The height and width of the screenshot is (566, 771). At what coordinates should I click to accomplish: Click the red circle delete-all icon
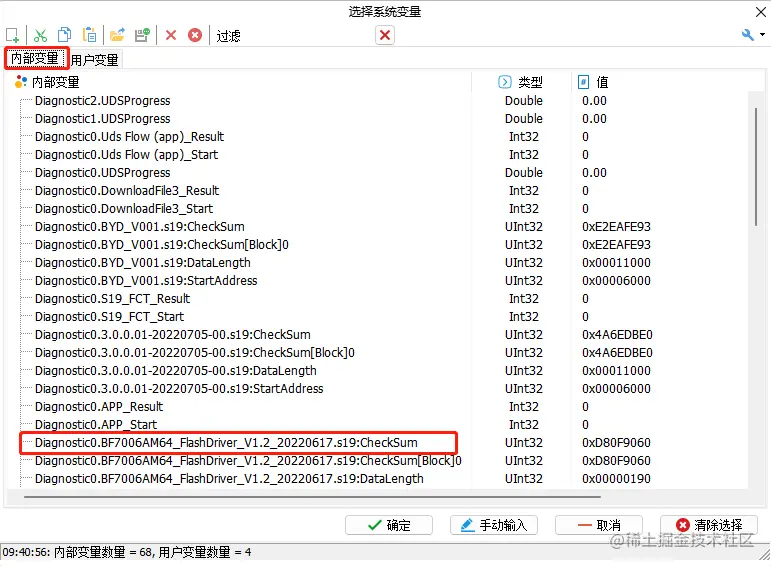[x=195, y=35]
